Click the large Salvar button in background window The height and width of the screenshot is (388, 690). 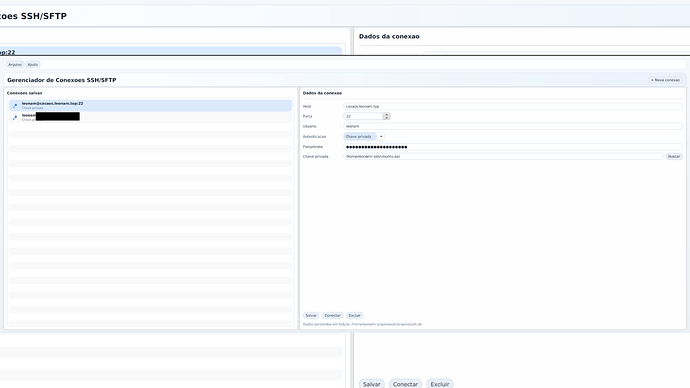point(372,384)
